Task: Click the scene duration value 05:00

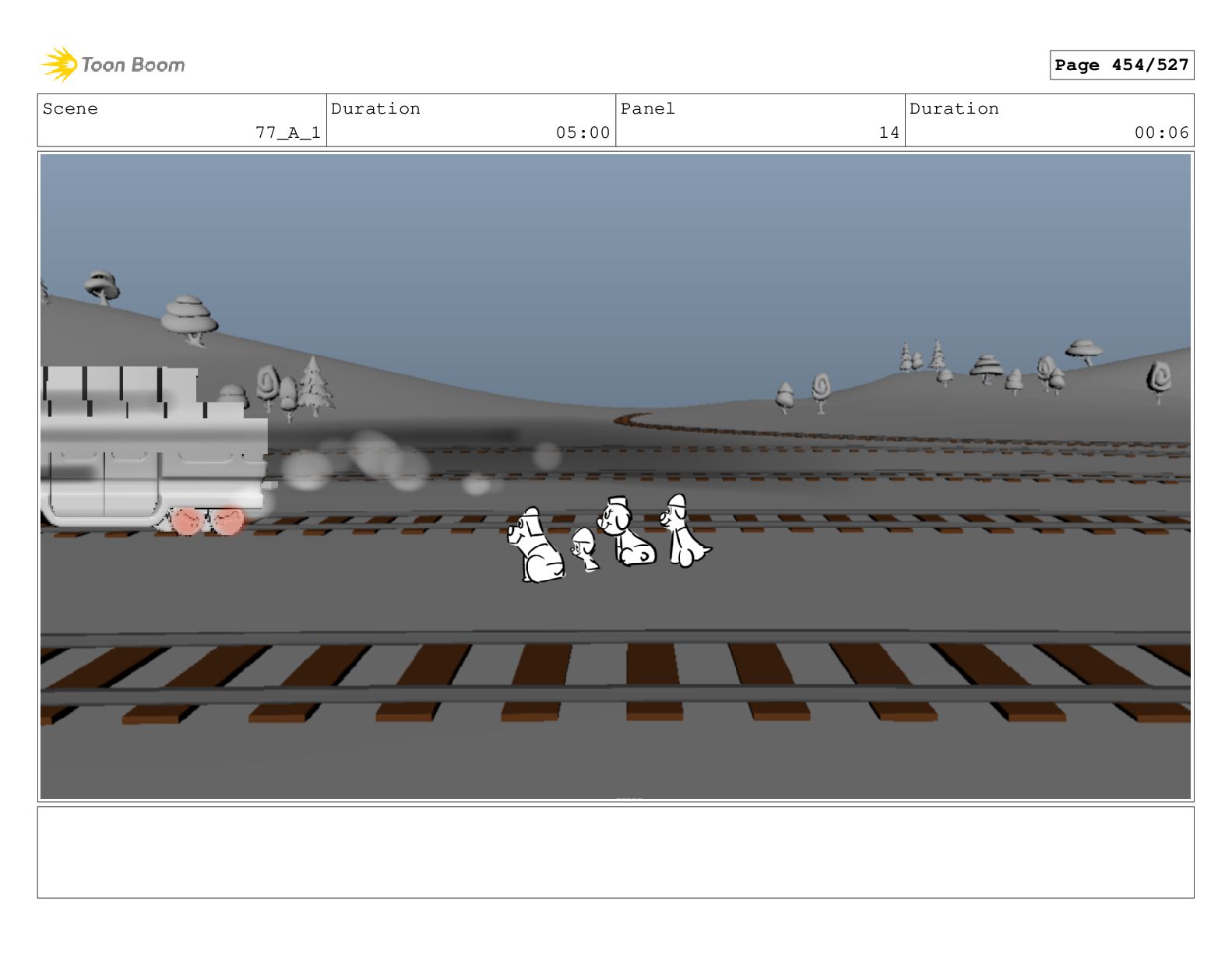Action: (583, 133)
